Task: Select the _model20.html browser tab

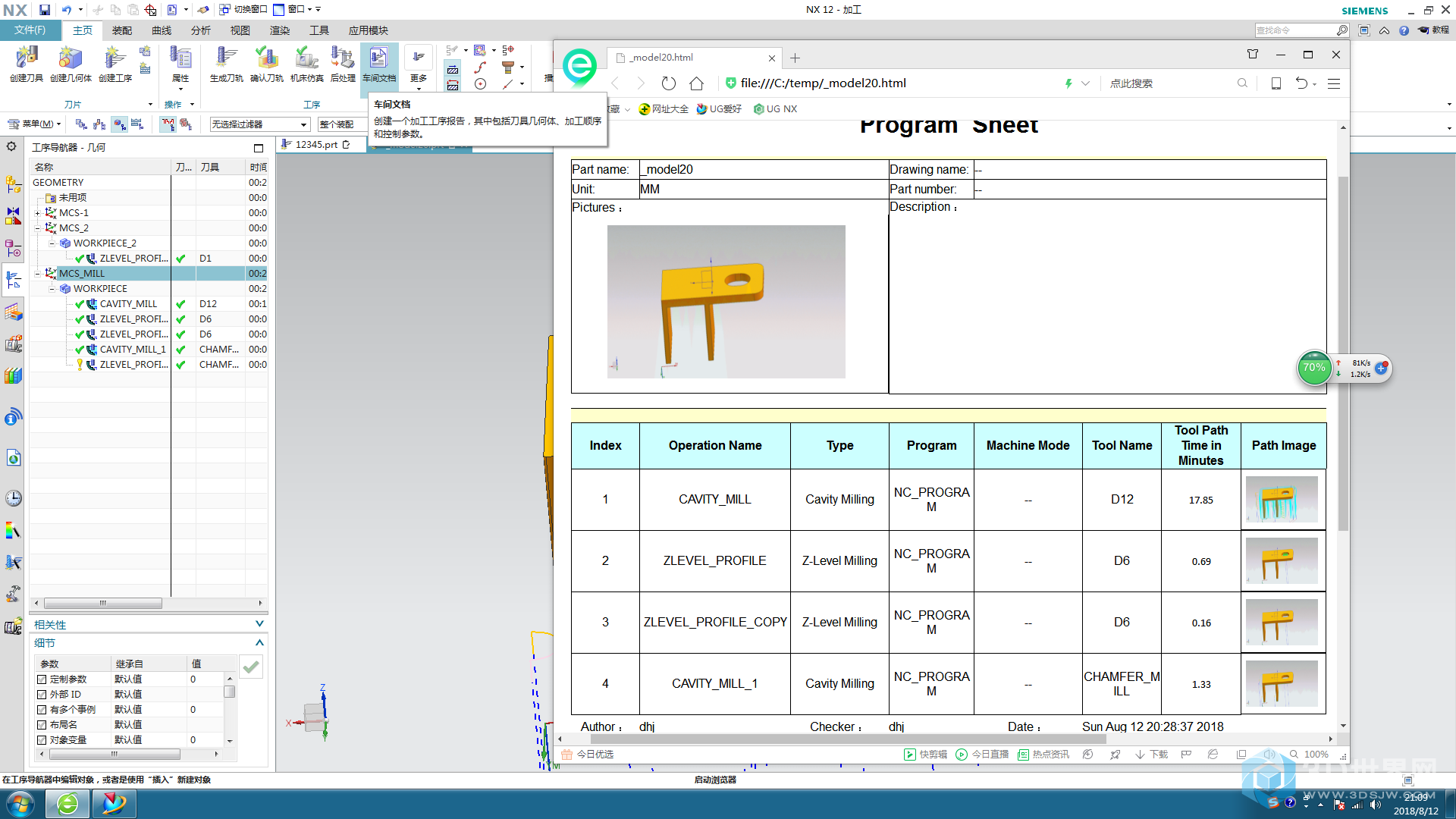Action: pos(695,58)
